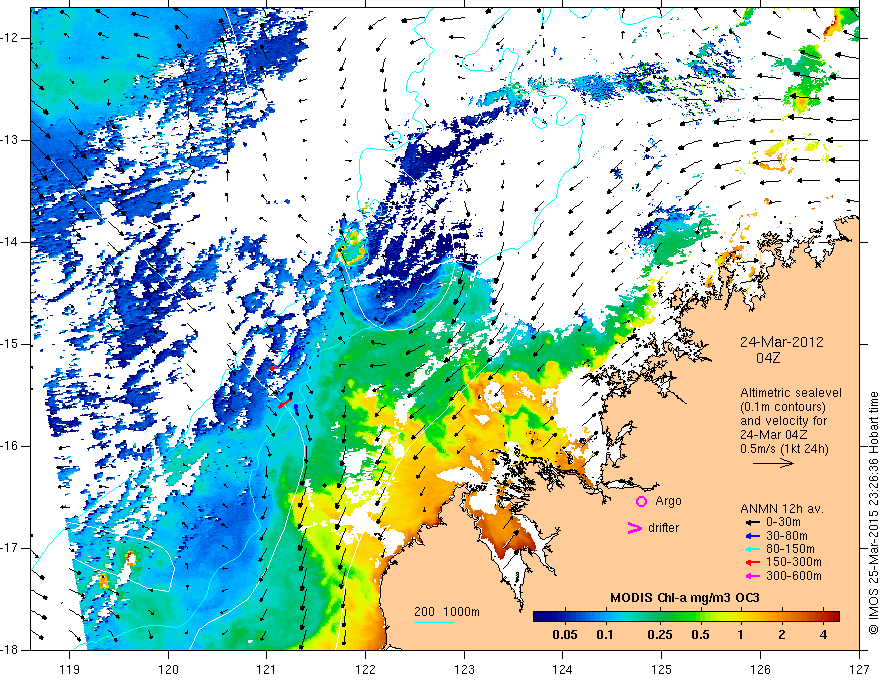
Task: Click the '200 1000m' contour depth label
Action: [447, 612]
